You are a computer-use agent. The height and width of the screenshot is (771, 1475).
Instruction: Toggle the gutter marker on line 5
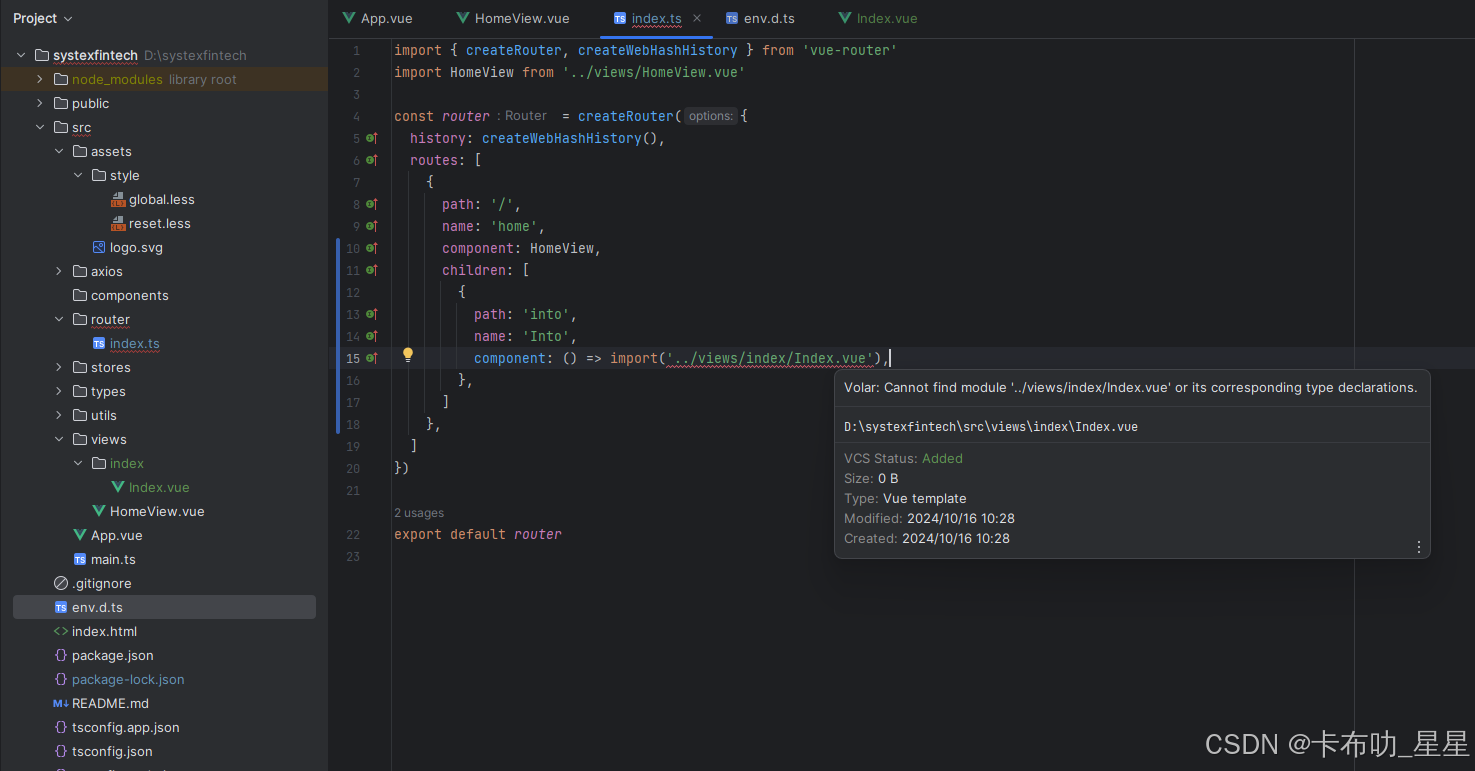369,138
